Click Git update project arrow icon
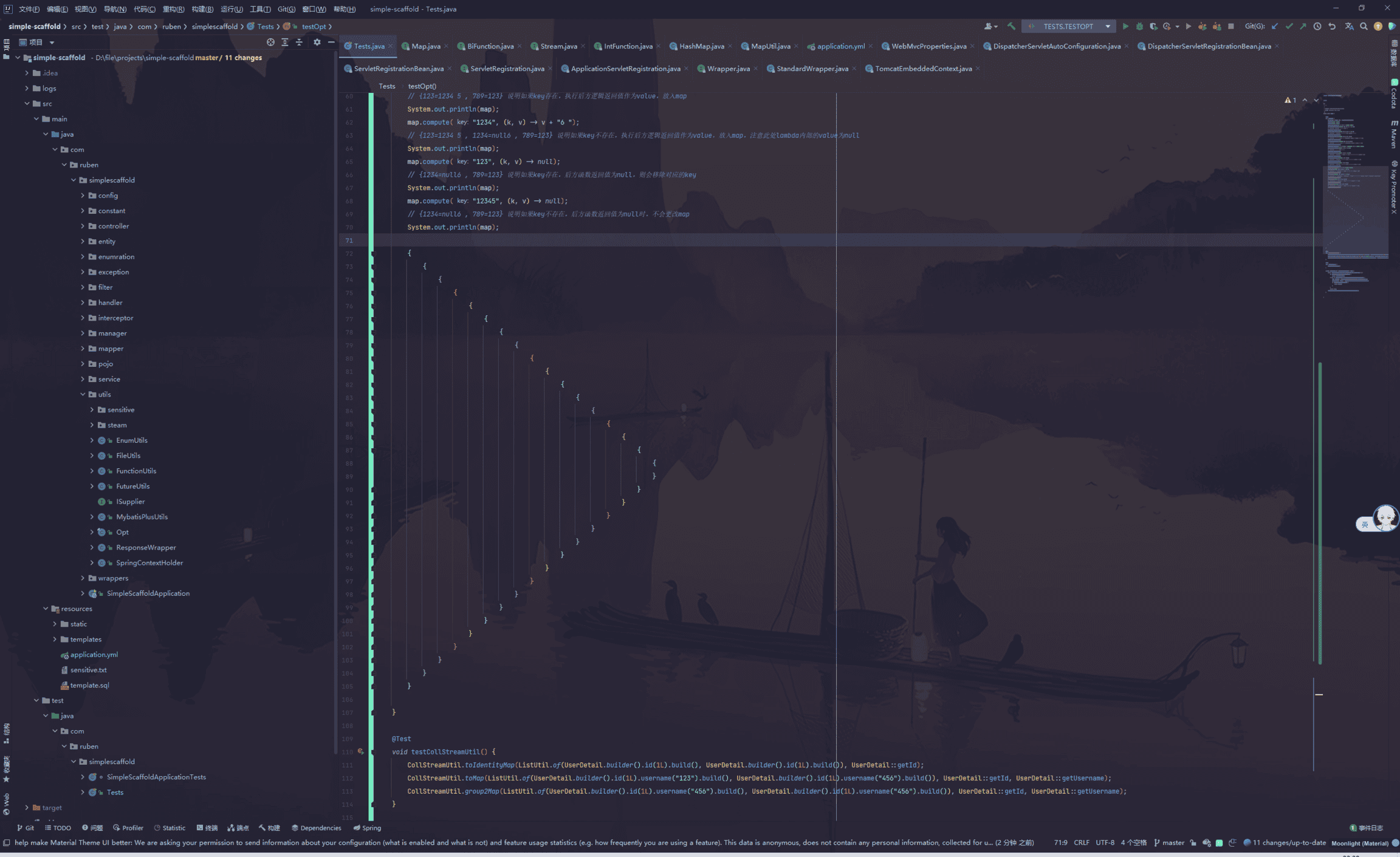 coord(1275,26)
